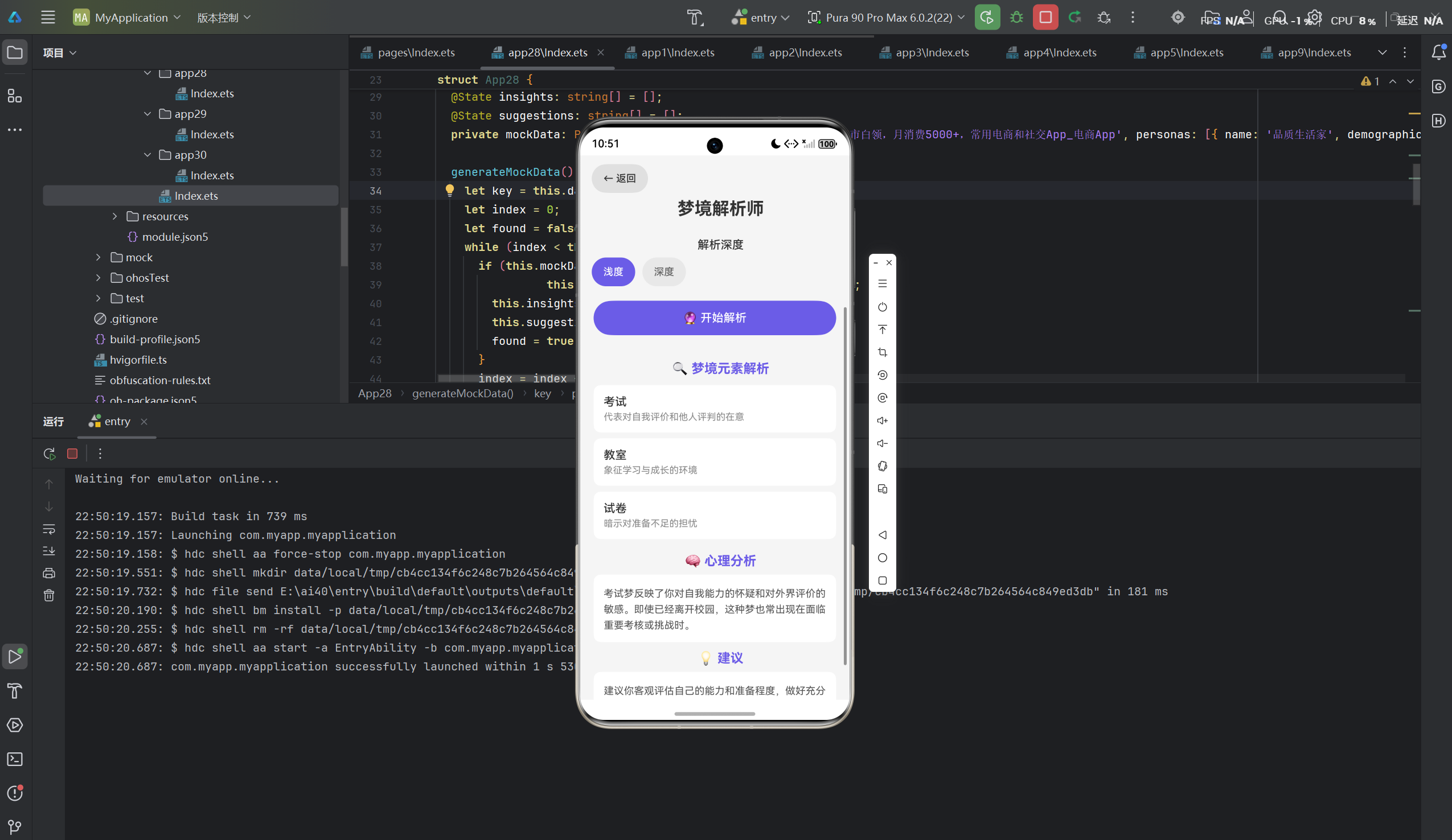
Task: Expand the ohosTest folder
Action: point(99,278)
